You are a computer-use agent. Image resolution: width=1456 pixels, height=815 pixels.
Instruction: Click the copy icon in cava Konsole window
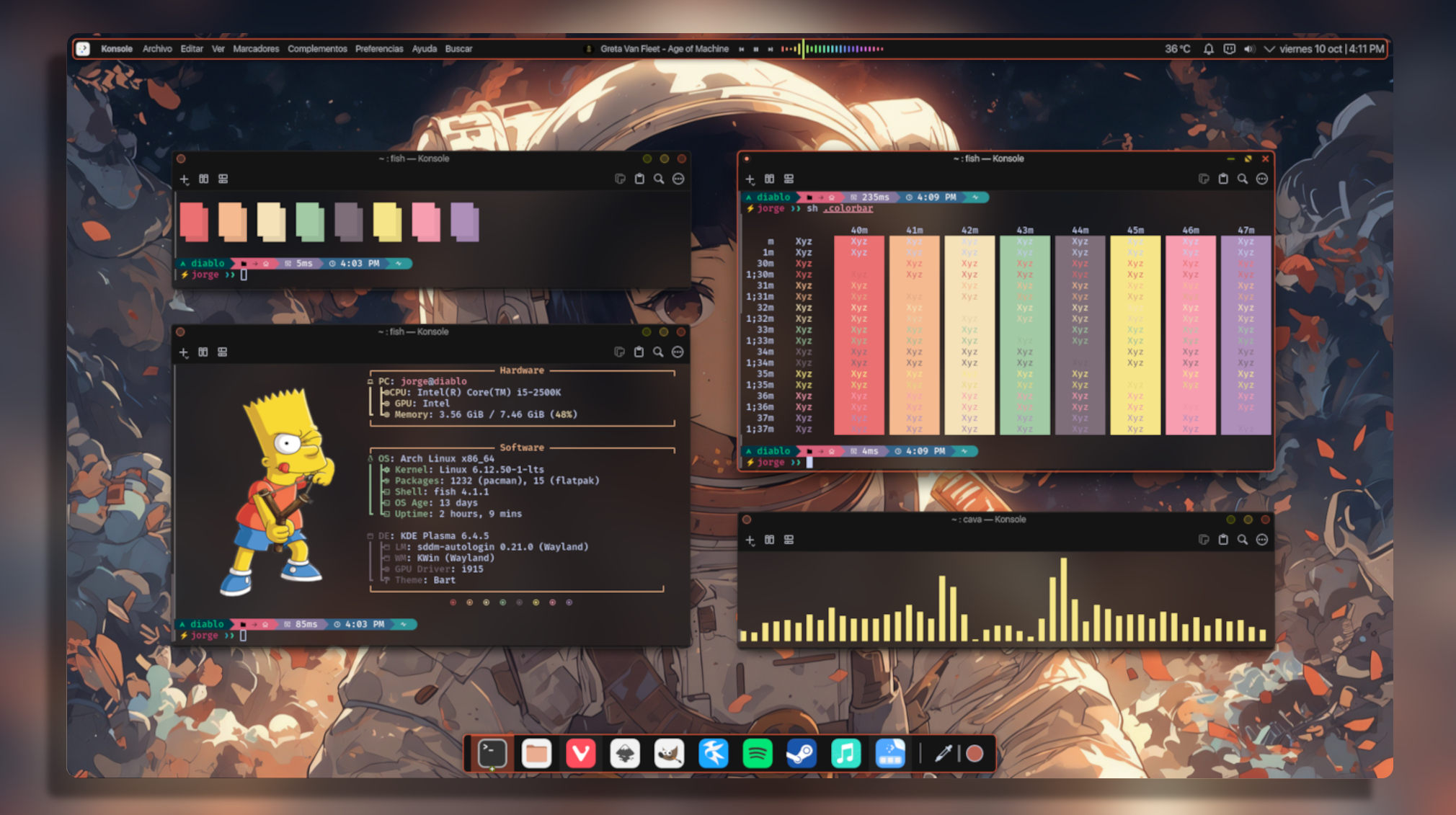(x=1203, y=540)
